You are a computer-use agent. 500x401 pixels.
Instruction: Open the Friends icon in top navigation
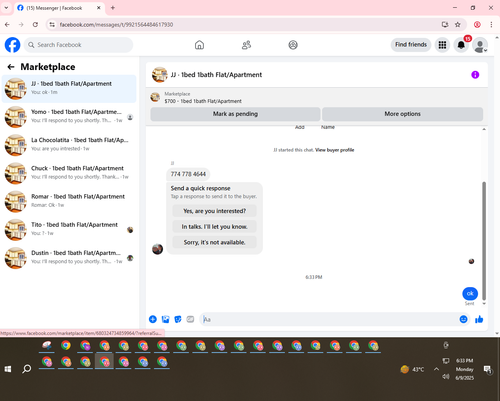[x=246, y=45]
